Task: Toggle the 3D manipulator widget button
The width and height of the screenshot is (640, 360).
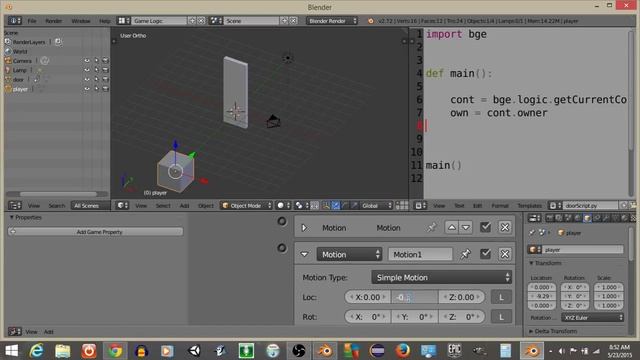Action: tap(326, 205)
